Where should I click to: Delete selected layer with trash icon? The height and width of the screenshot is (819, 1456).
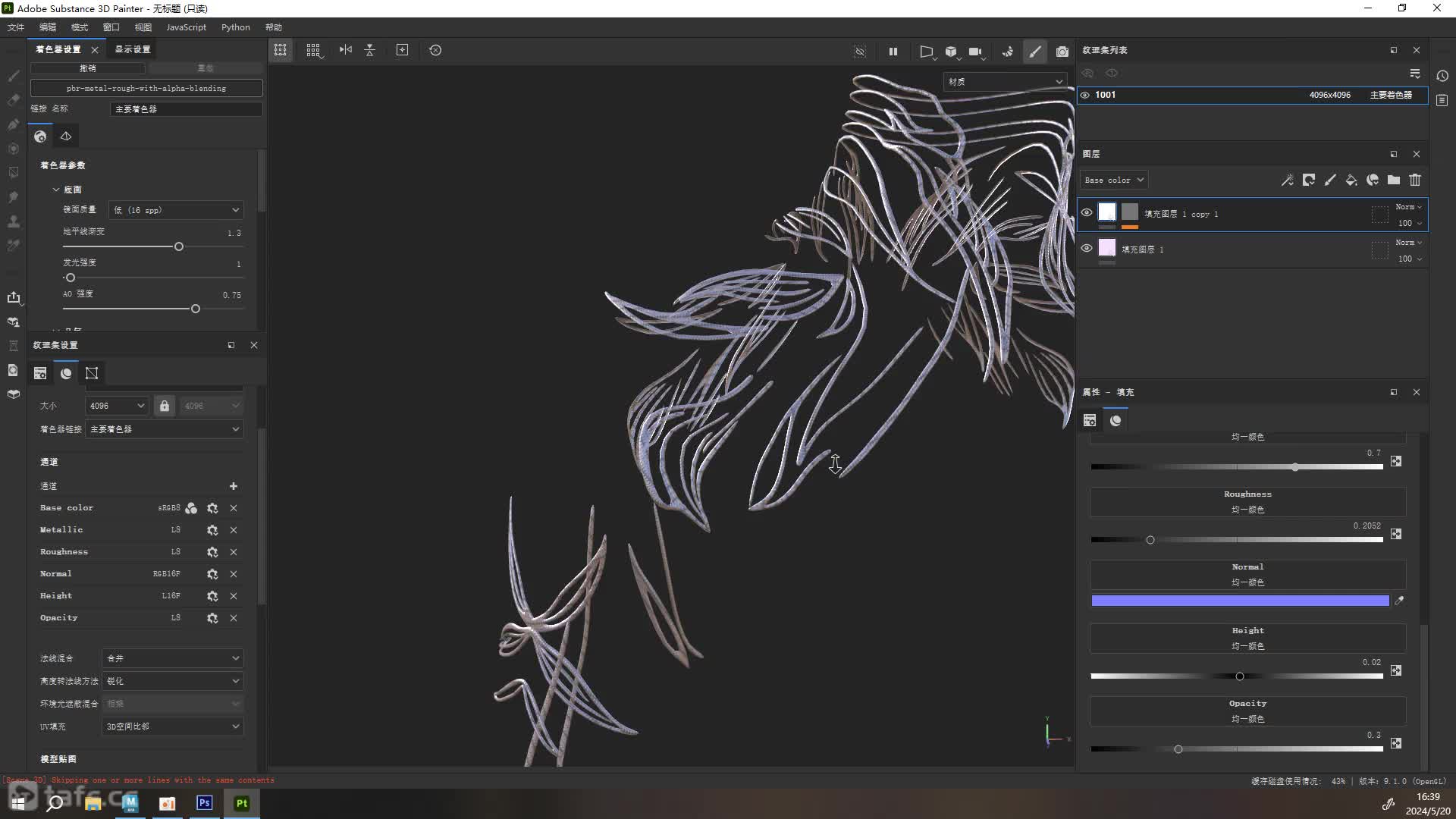pyautogui.click(x=1415, y=180)
